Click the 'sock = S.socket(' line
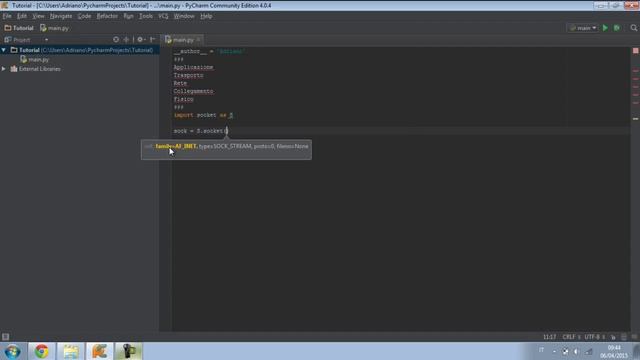The width and height of the screenshot is (640, 360). pos(200,131)
